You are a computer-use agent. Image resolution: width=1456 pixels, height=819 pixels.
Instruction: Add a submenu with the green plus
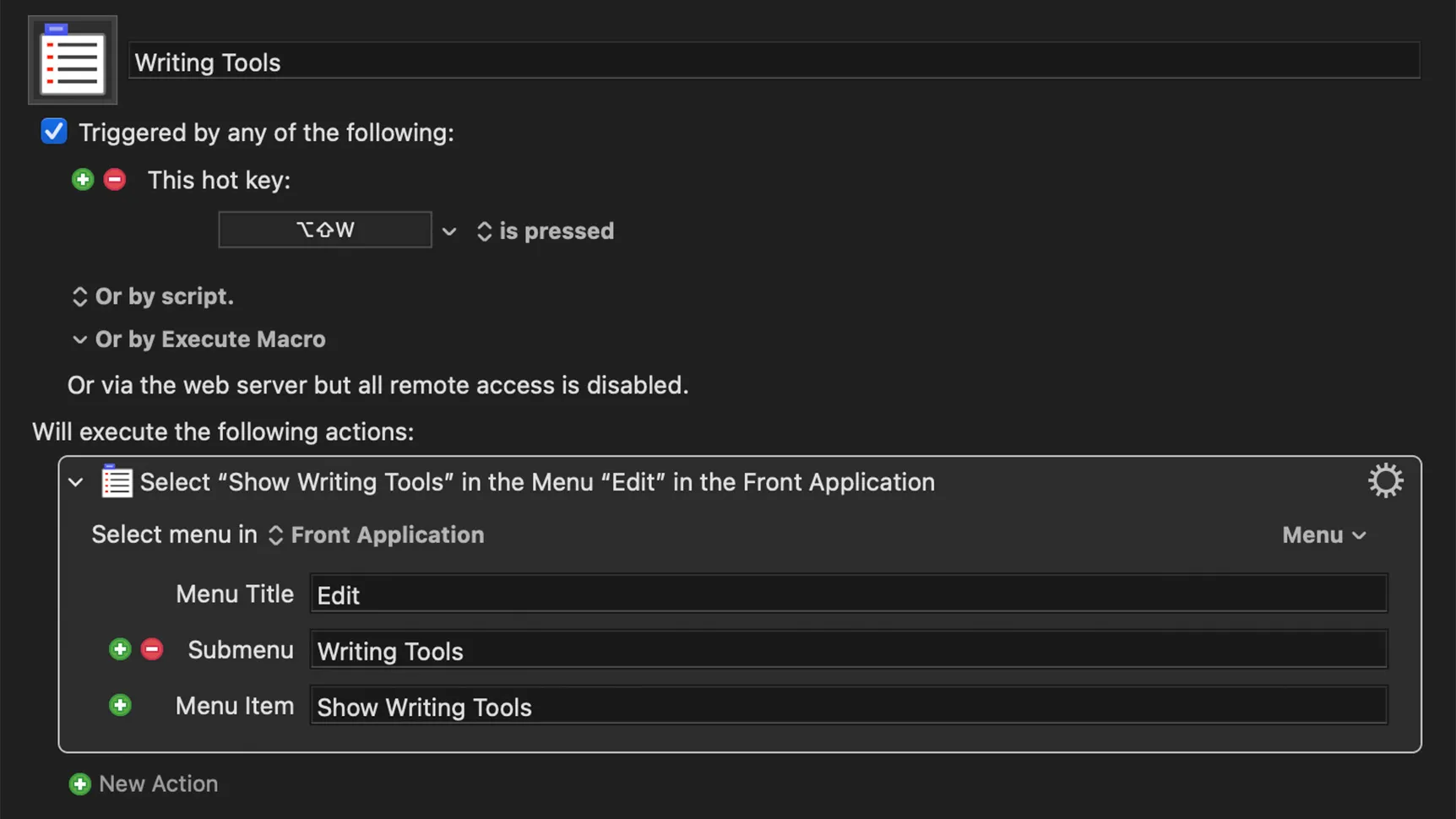(120, 649)
